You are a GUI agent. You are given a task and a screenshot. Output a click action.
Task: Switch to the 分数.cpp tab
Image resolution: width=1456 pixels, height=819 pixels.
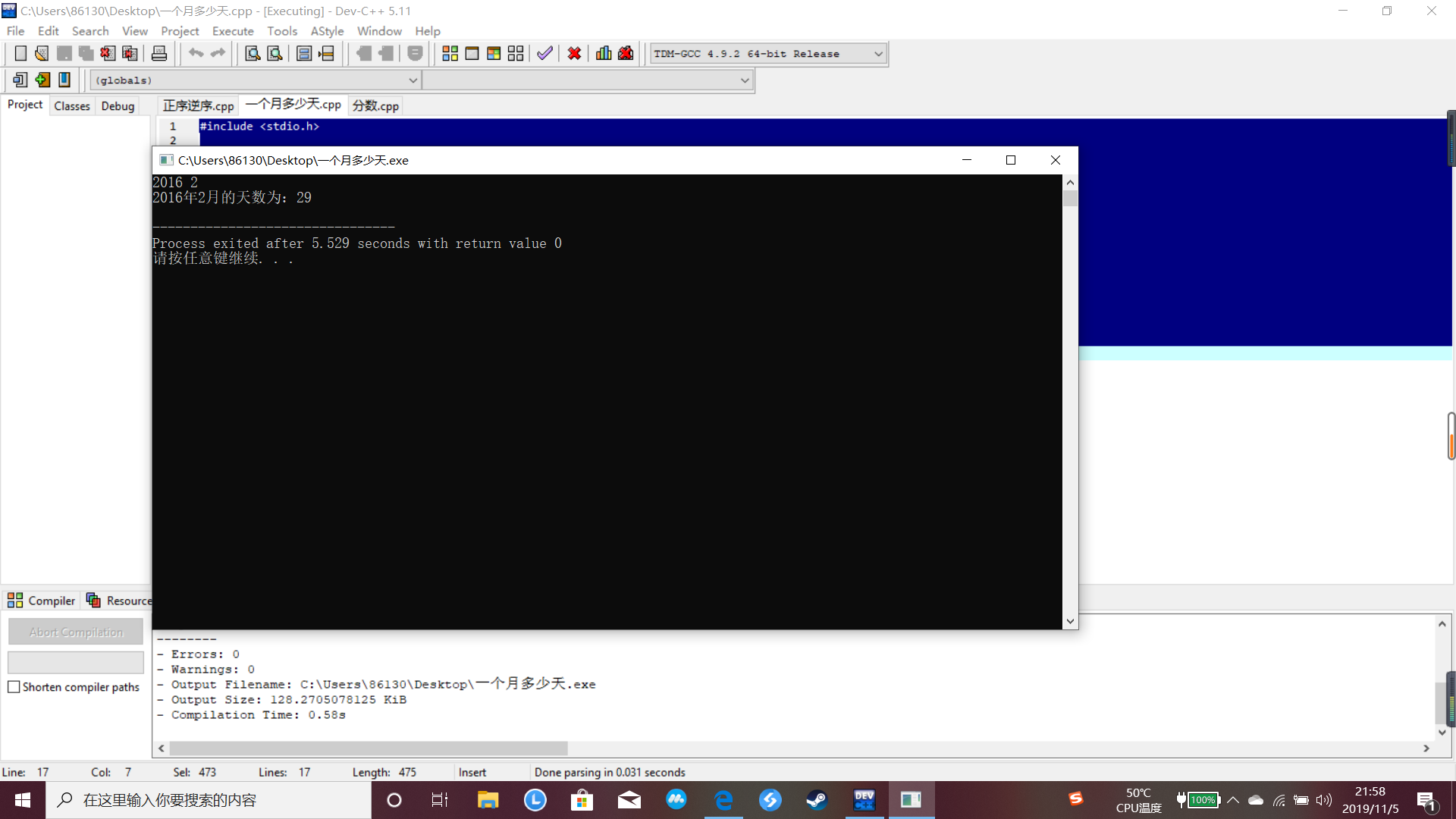pyautogui.click(x=375, y=106)
